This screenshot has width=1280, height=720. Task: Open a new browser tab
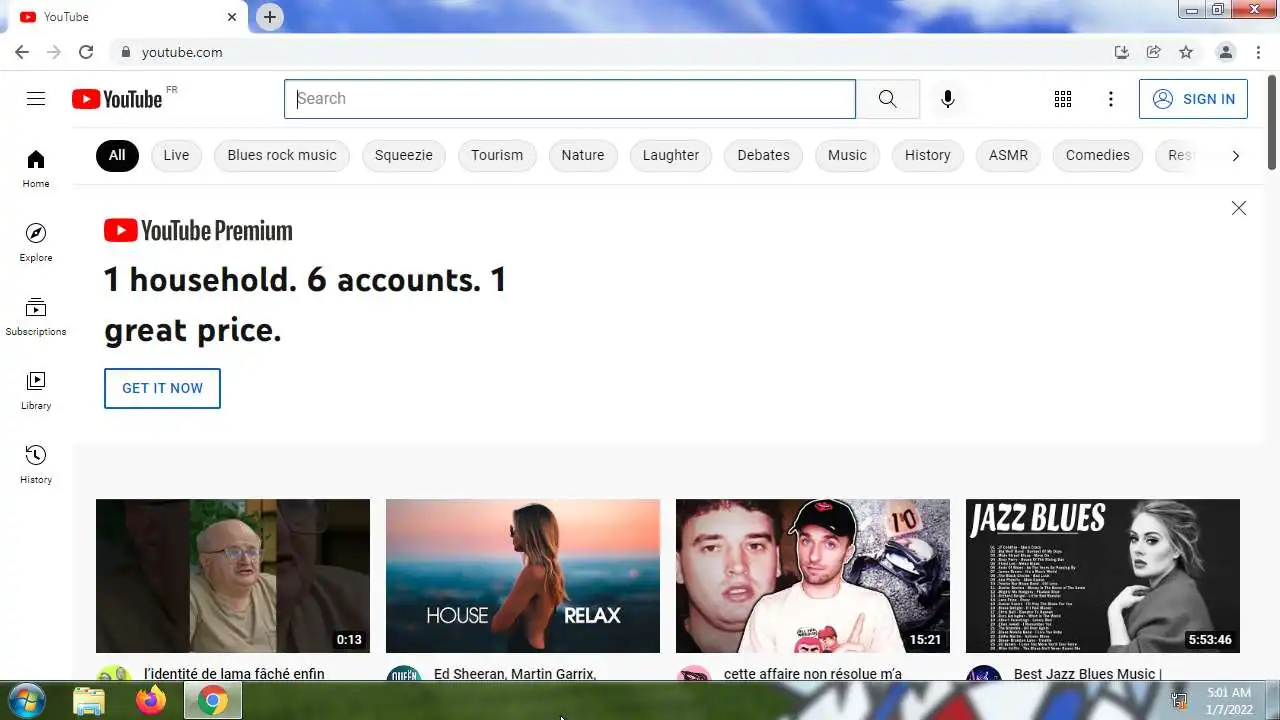pos(270,17)
